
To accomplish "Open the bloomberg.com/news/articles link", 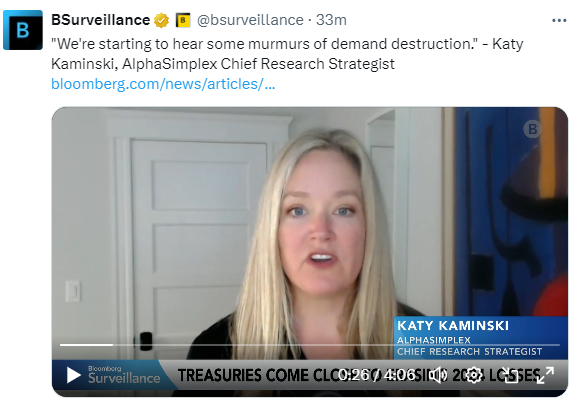I will click(163, 84).
